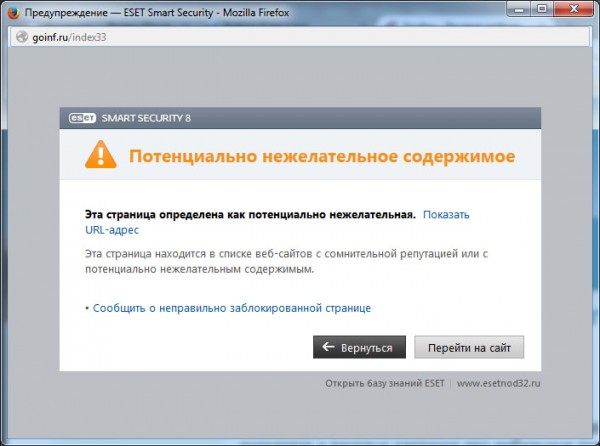Click the globe site identity icon
Viewport: 600px width, 446px height.
point(22,37)
